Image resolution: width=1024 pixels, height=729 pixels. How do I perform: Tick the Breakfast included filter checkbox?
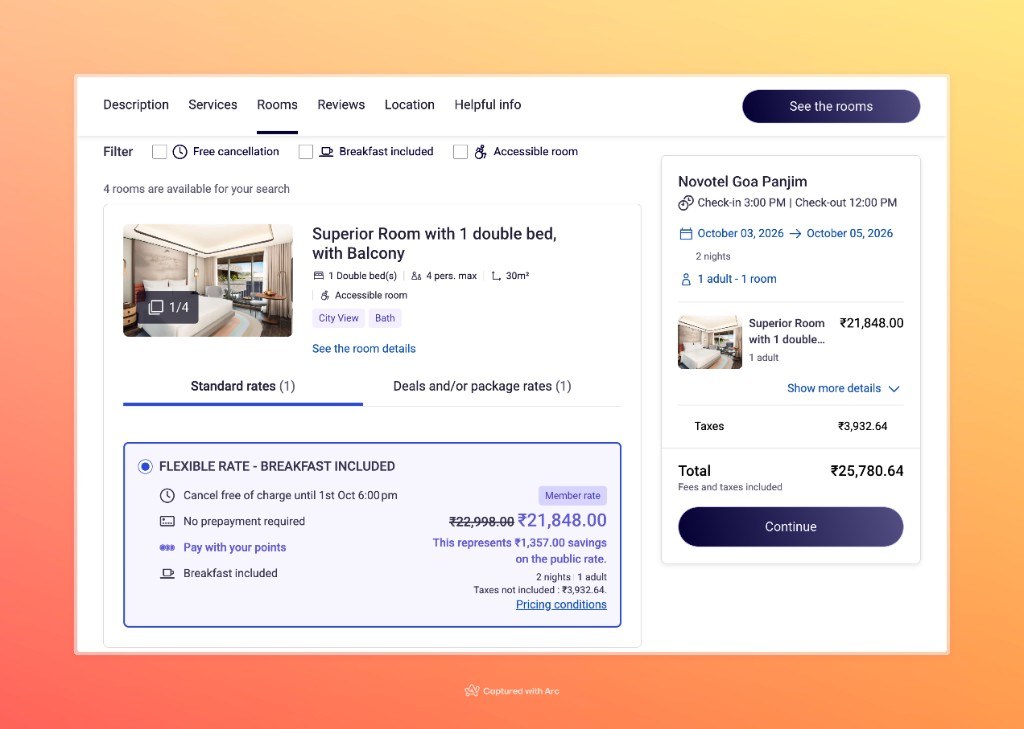click(306, 152)
